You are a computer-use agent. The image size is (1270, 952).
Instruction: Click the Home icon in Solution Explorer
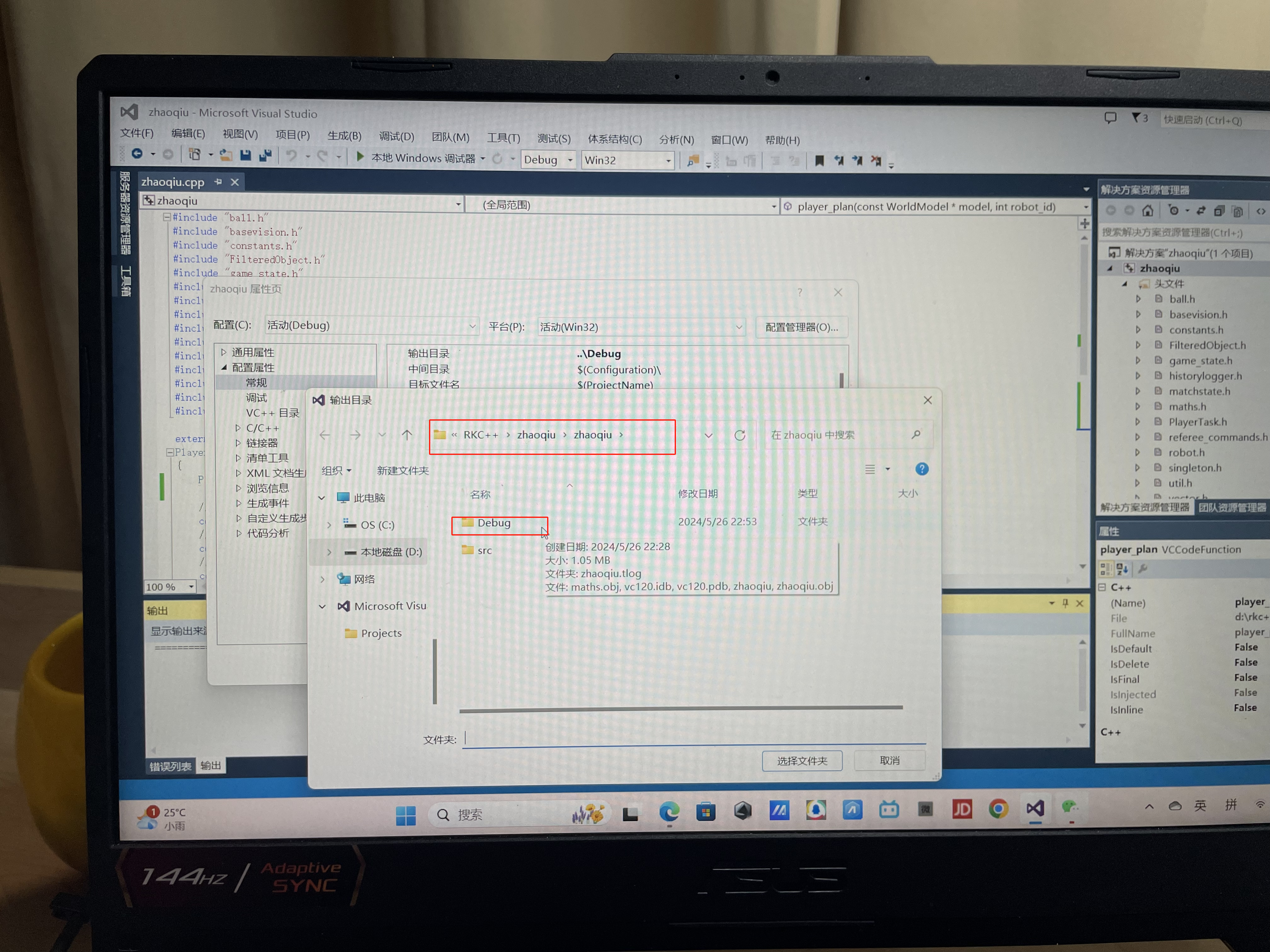[x=1147, y=211]
